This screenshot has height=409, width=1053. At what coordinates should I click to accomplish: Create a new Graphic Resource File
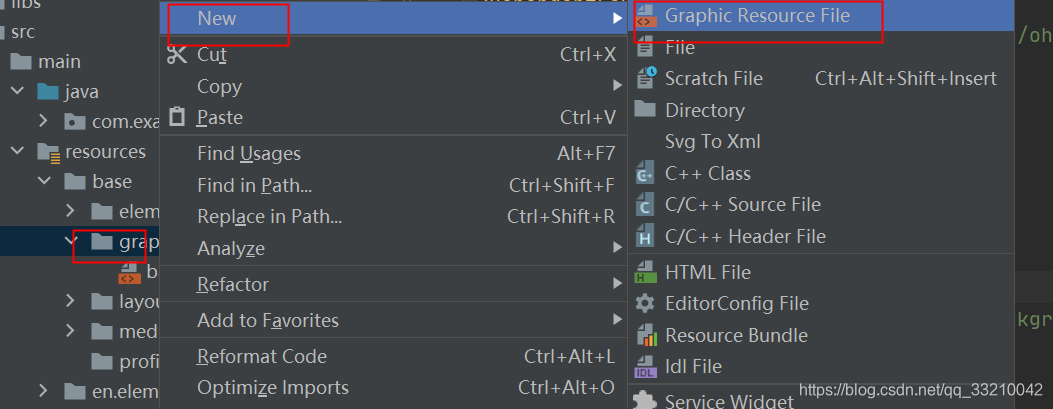coord(821,15)
